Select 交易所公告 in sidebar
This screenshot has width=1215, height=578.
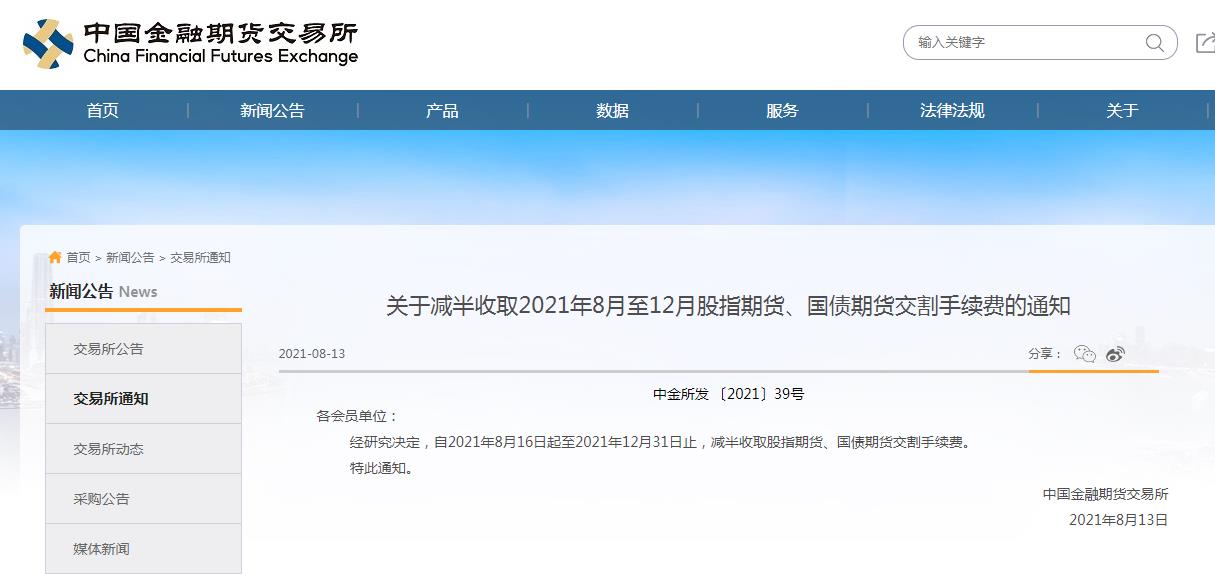click(143, 349)
